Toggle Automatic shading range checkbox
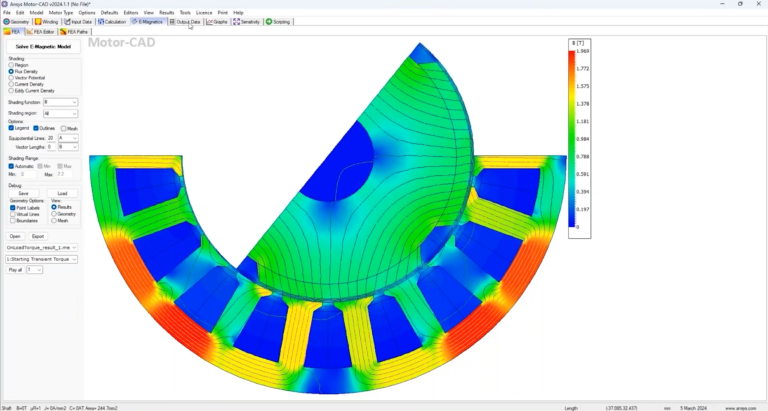 pos(11,167)
